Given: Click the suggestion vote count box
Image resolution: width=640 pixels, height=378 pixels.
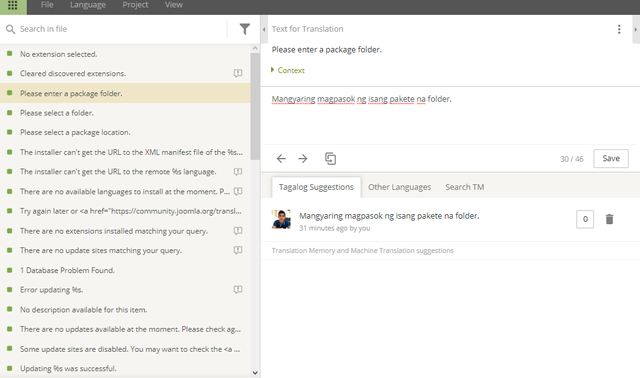Looking at the screenshot, I should (585, 219).
